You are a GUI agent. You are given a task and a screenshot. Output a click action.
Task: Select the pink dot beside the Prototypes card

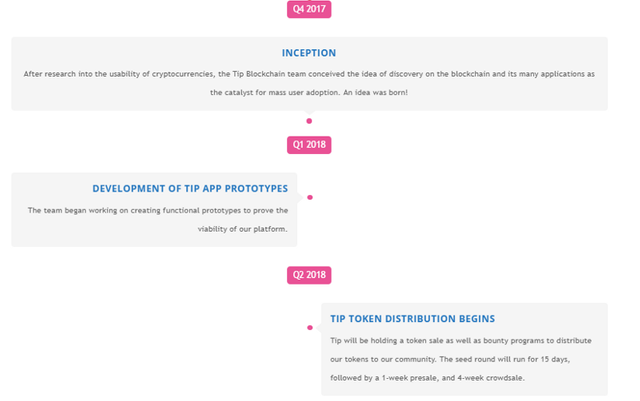(310, 197)
